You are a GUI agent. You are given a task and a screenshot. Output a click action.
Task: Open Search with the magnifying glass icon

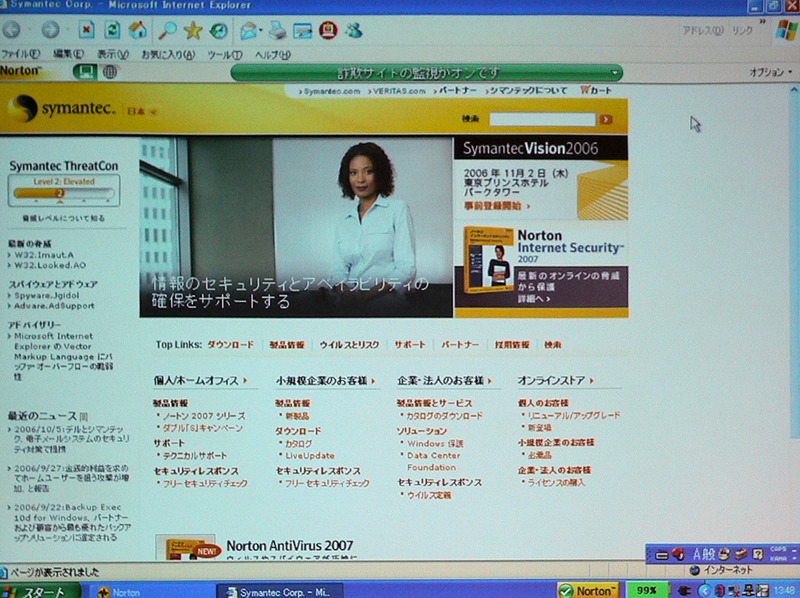coord(167,31)
